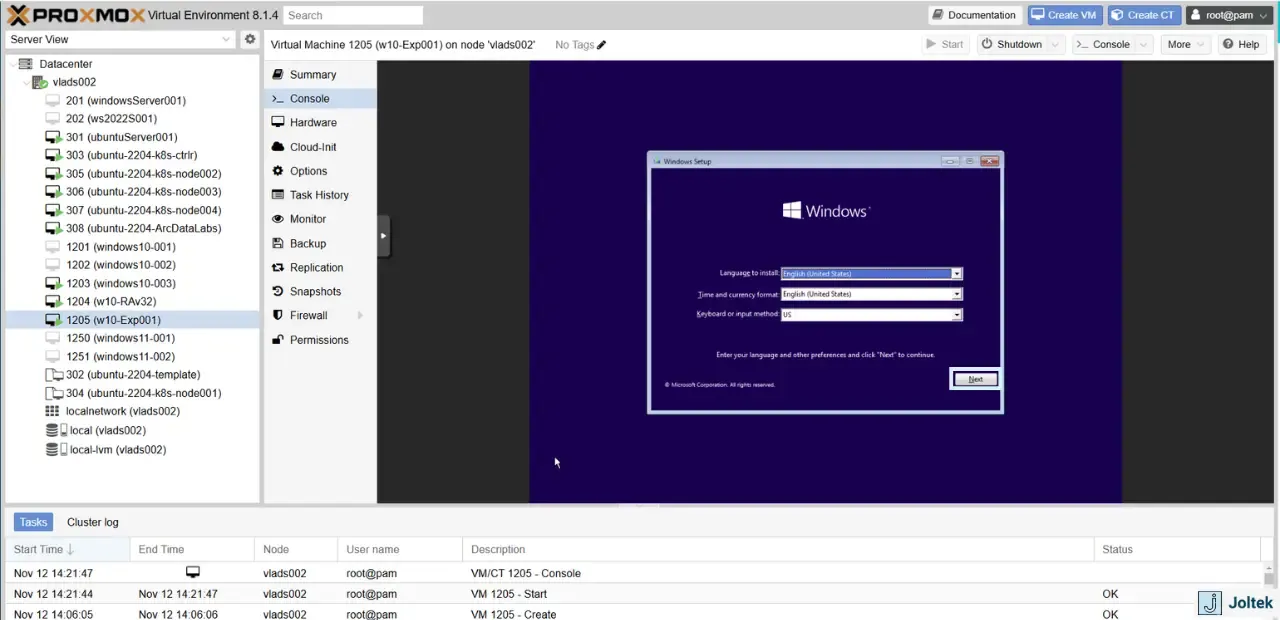Viewport: 1280px width, 620px height.
Task: Open the Console dropdown arrow
Action: tap(1144, 44)
